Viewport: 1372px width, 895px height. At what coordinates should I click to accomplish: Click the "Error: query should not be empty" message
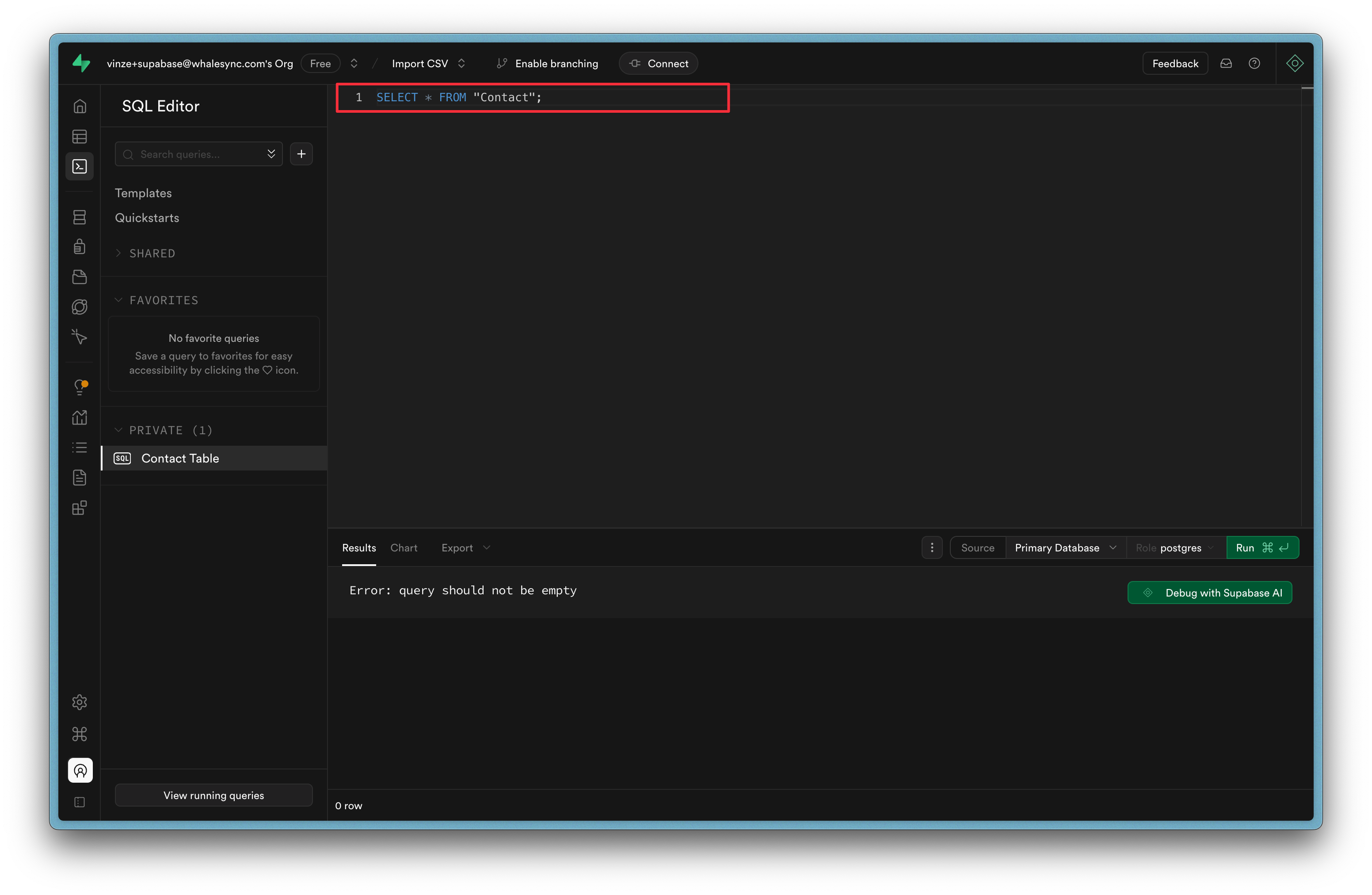[463, 590]
